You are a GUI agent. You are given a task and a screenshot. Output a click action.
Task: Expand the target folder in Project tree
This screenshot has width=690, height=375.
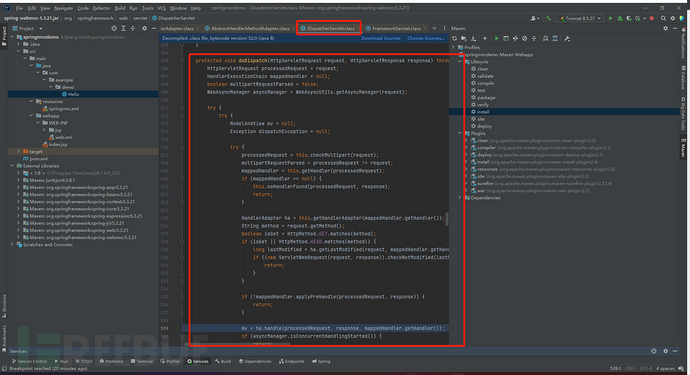tap(18, 151)
